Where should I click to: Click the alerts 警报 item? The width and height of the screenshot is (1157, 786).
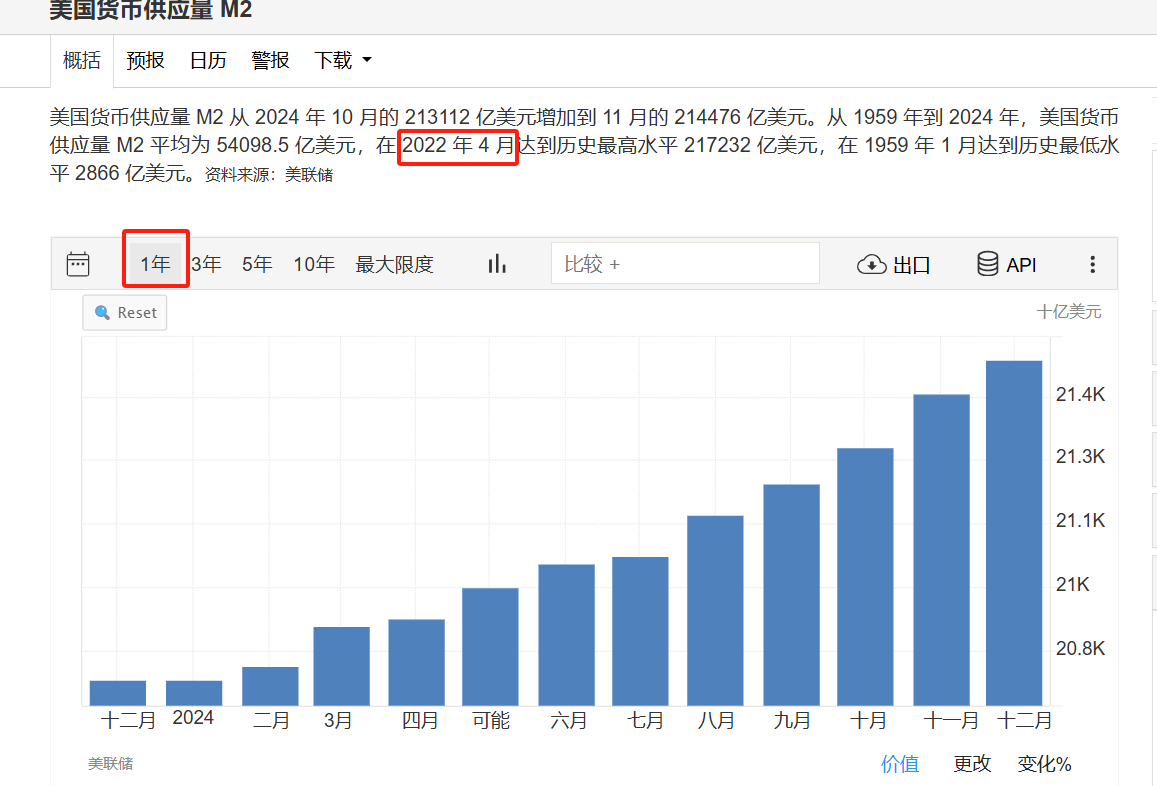(270, 60)
